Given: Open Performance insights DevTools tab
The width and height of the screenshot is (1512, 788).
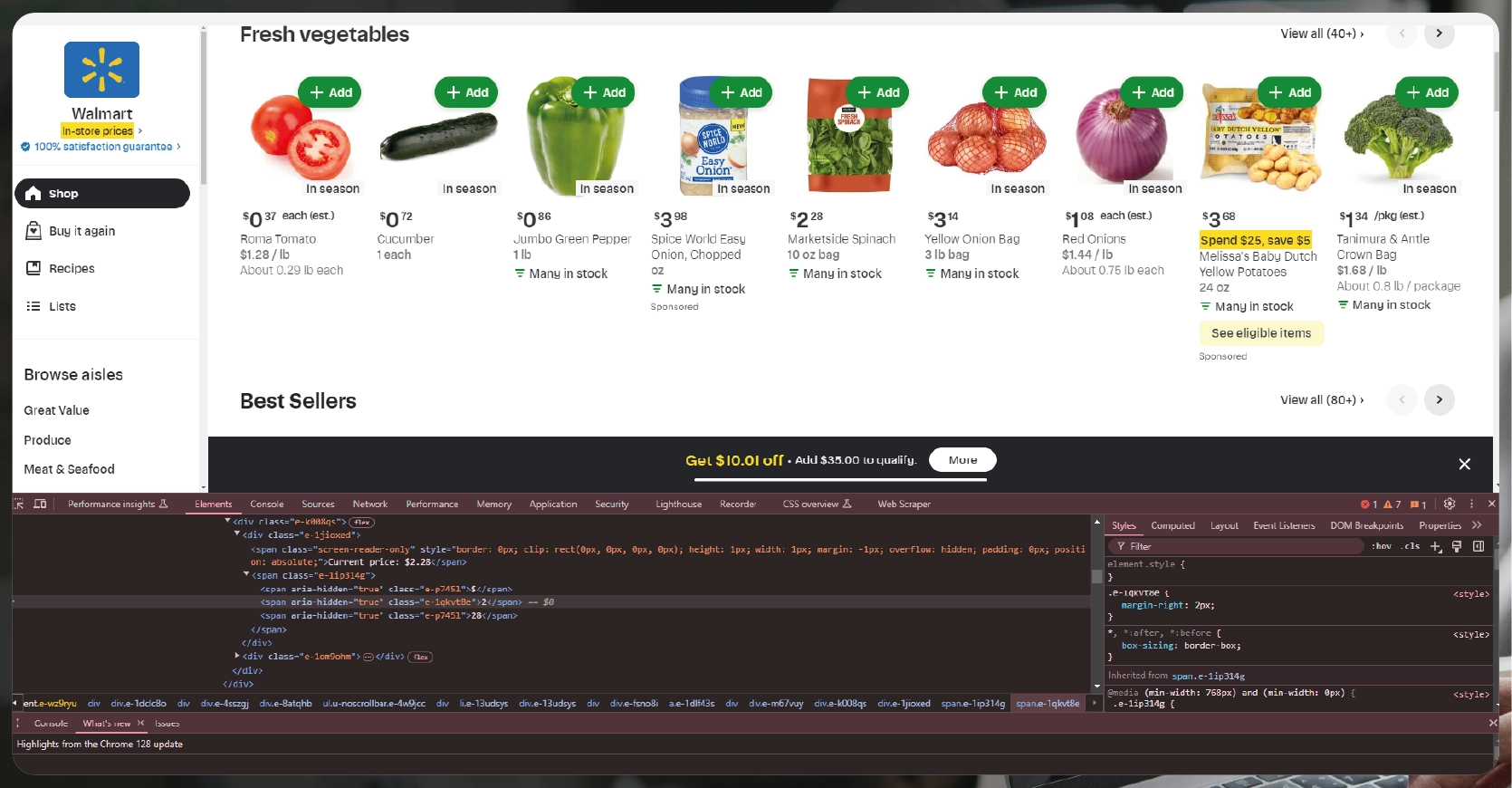Looking at the screenshot, I should [x=118, y=504].
